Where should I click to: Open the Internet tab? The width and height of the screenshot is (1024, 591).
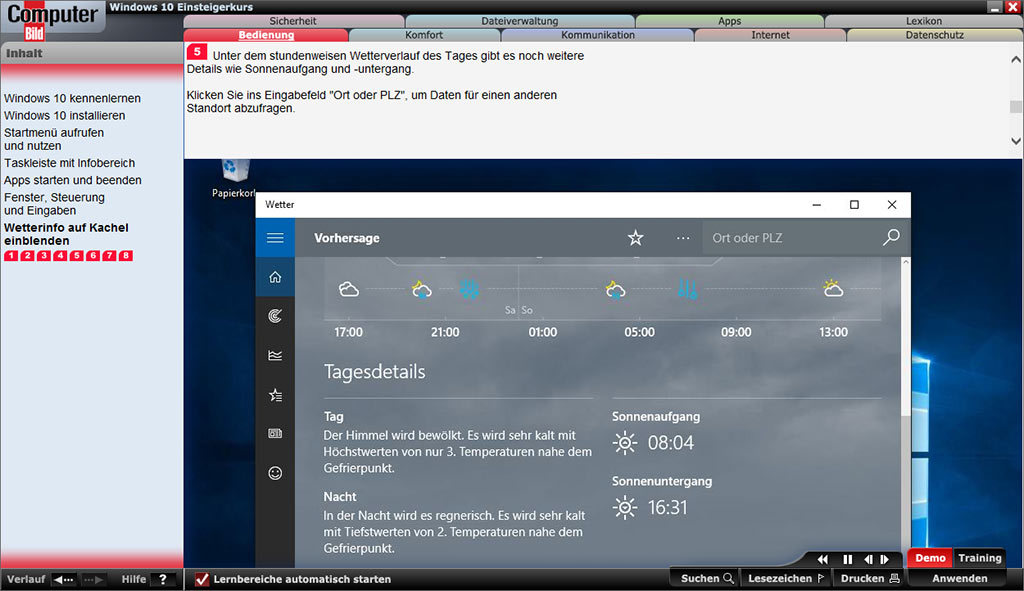(x=770, y=35)
